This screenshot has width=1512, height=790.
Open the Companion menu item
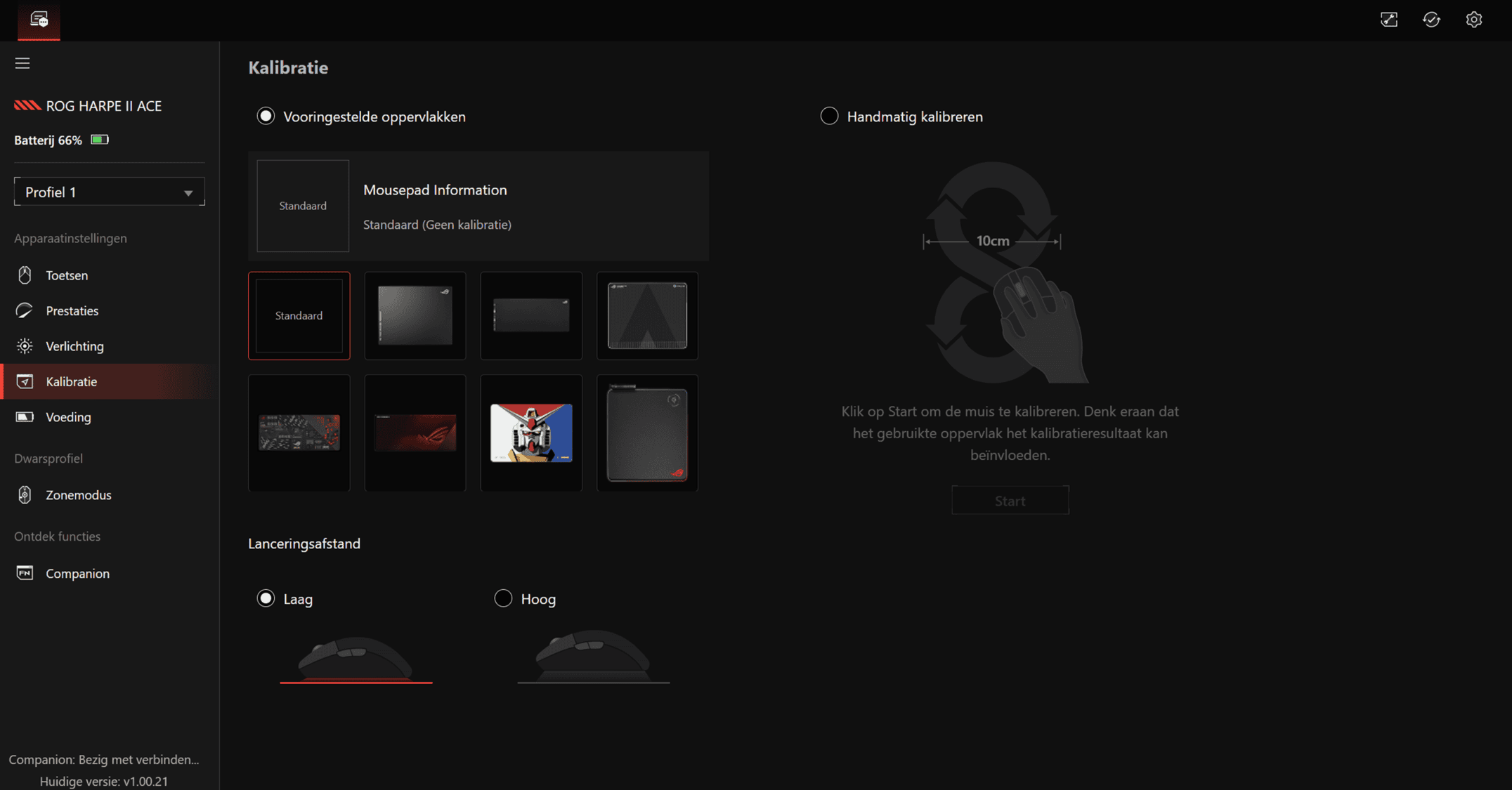click(110, 573)
